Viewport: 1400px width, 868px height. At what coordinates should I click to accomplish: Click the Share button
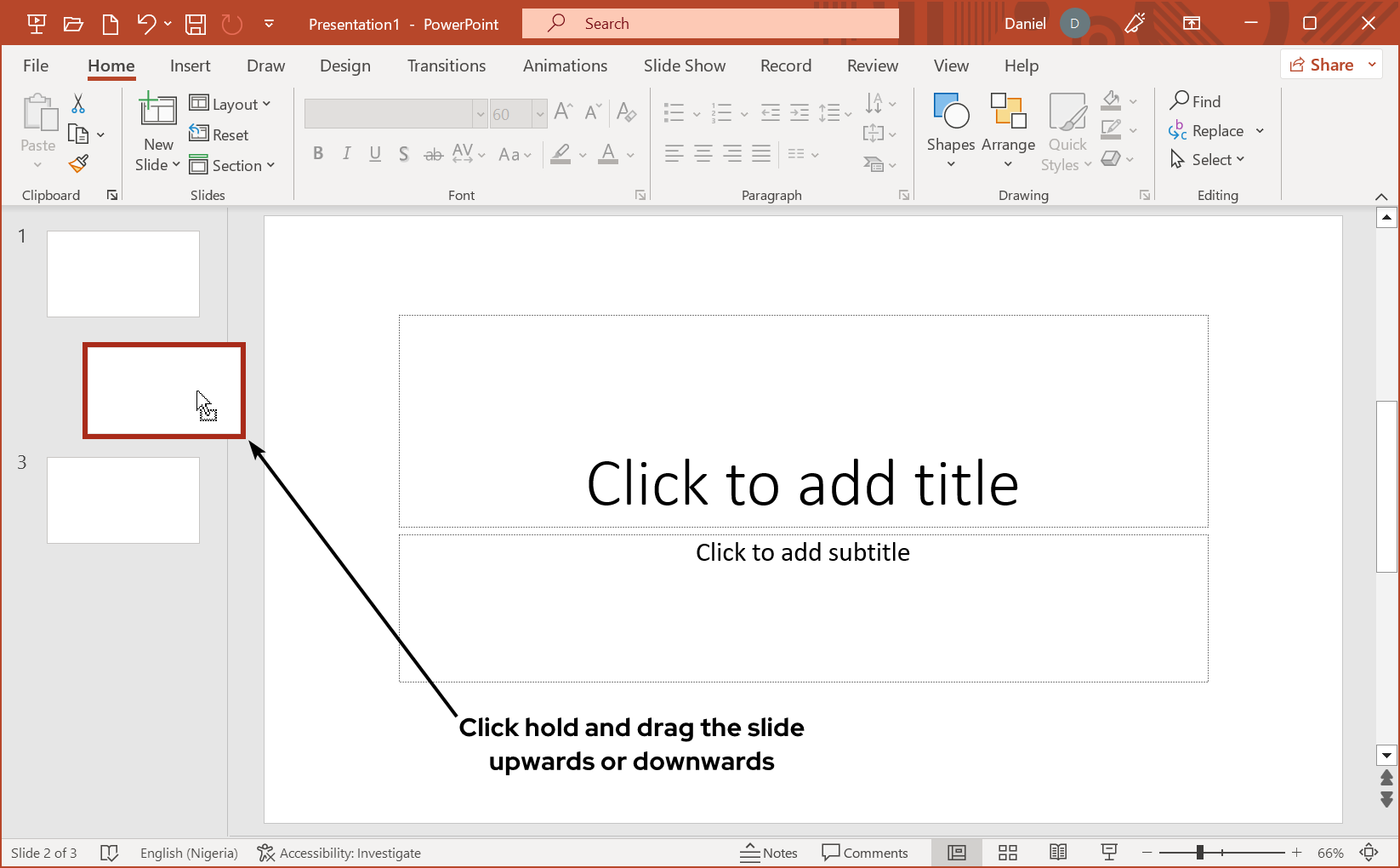pos(1329,64)
